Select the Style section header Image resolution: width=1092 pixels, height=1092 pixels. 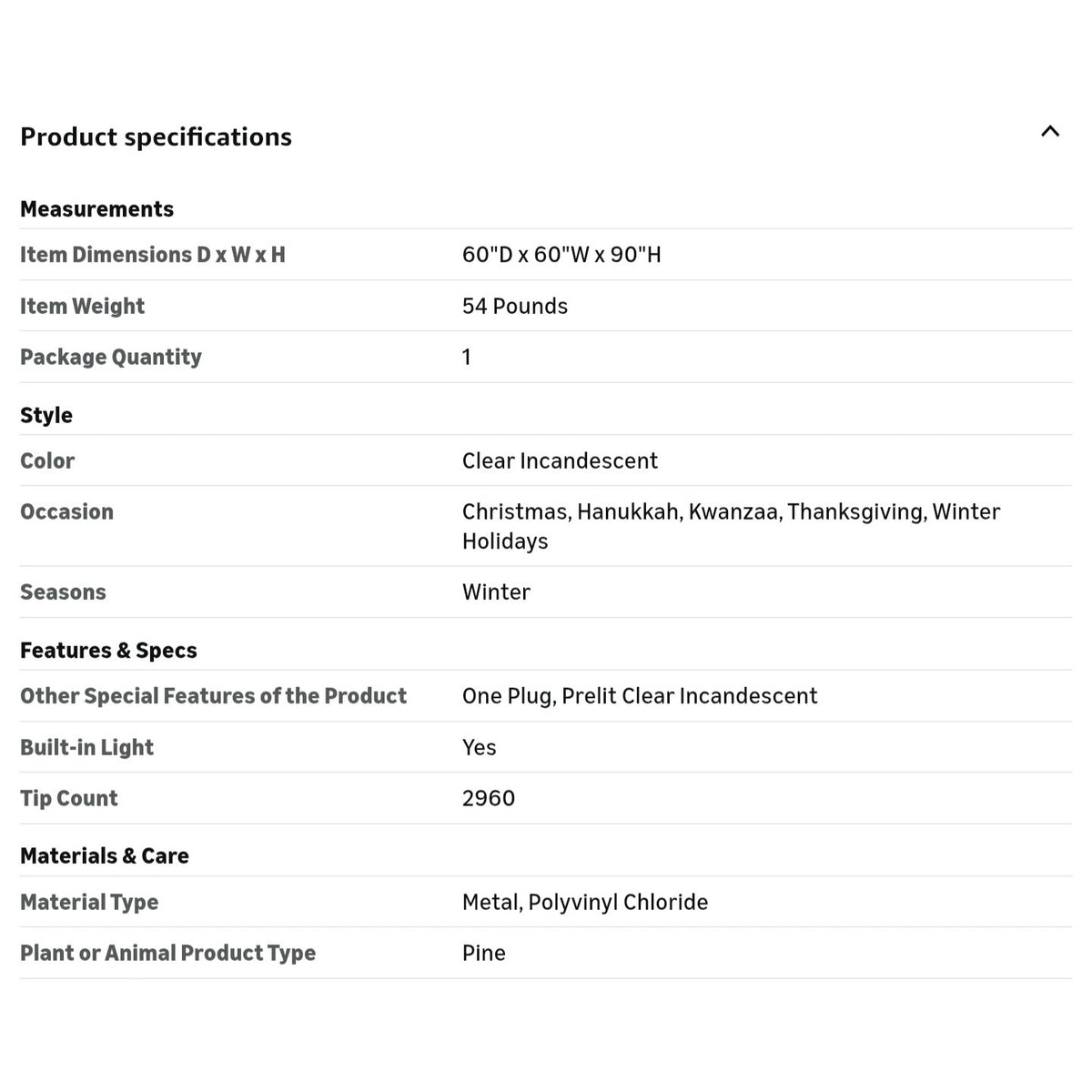pyautogui.click(x=46, y=415)
